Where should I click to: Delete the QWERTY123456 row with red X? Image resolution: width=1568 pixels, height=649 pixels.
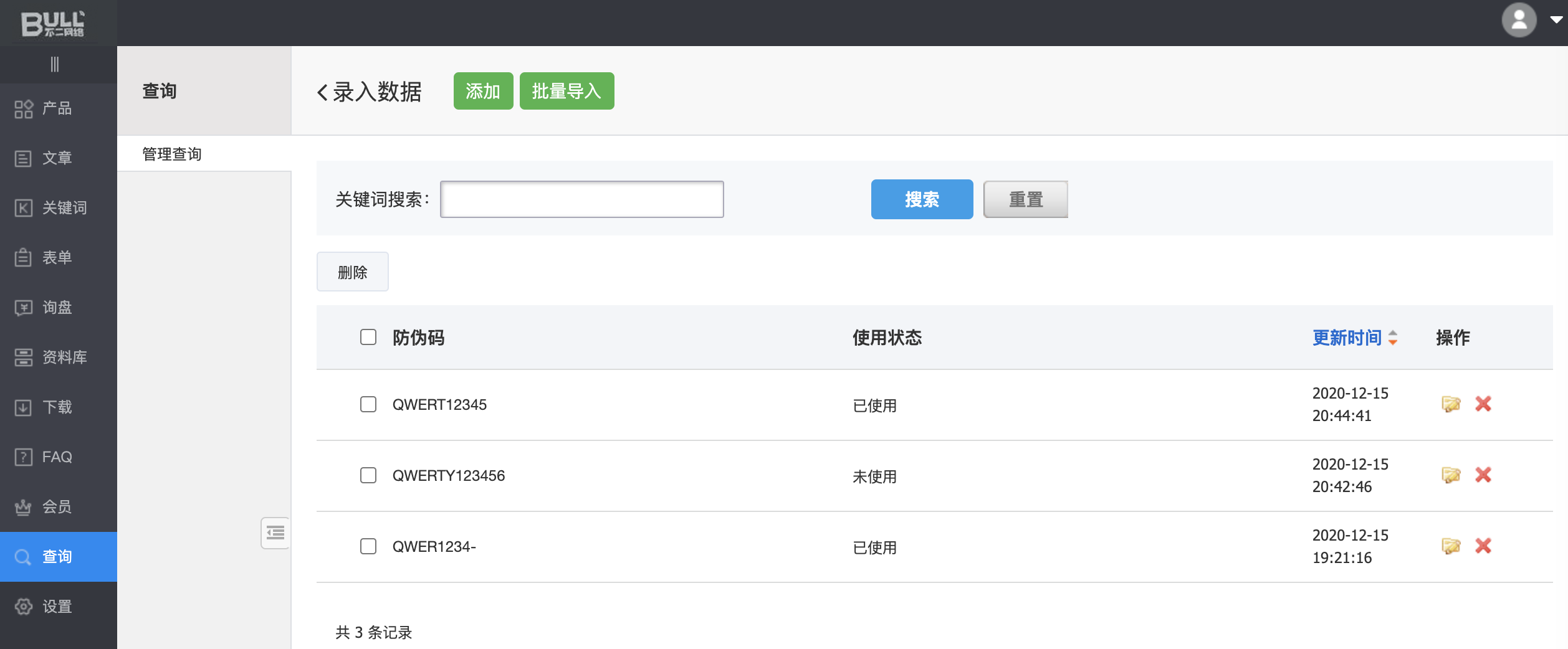1483,475
